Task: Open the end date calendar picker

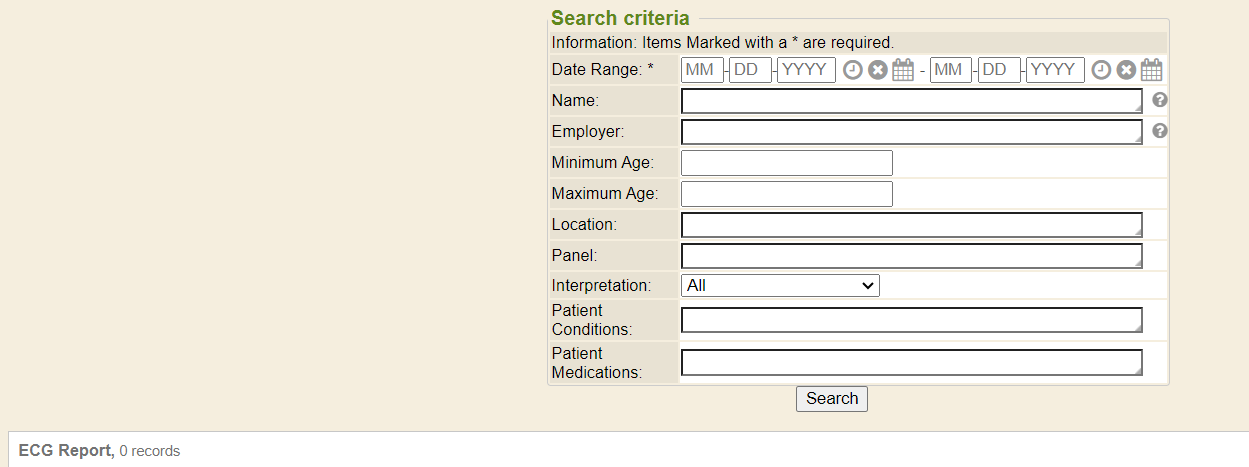Action: coord(1152,70)
